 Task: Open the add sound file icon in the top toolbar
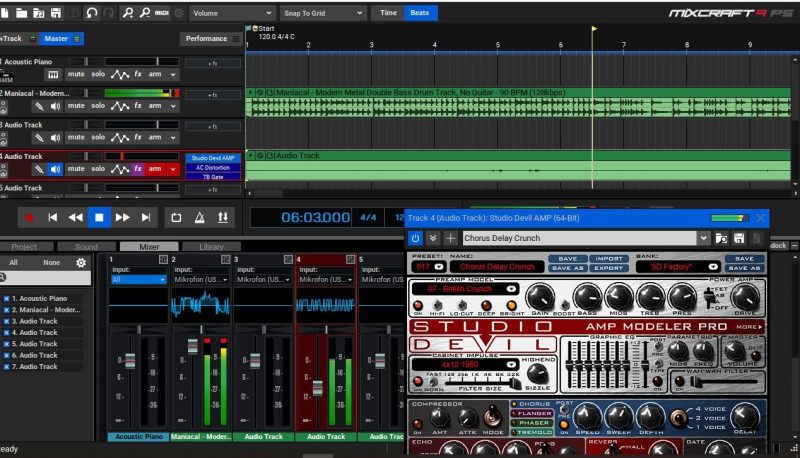(x=39, y=13)
